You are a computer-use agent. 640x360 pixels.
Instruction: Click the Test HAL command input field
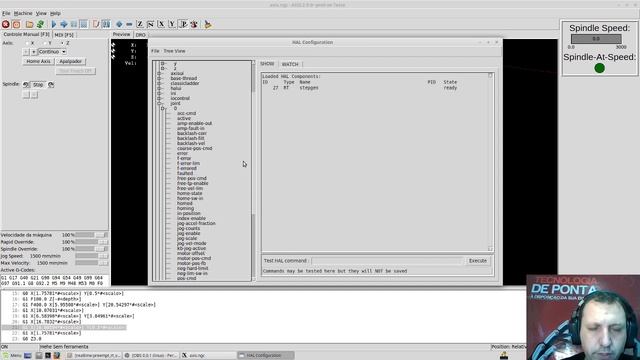pyautogui.click(x=387, y=260)
